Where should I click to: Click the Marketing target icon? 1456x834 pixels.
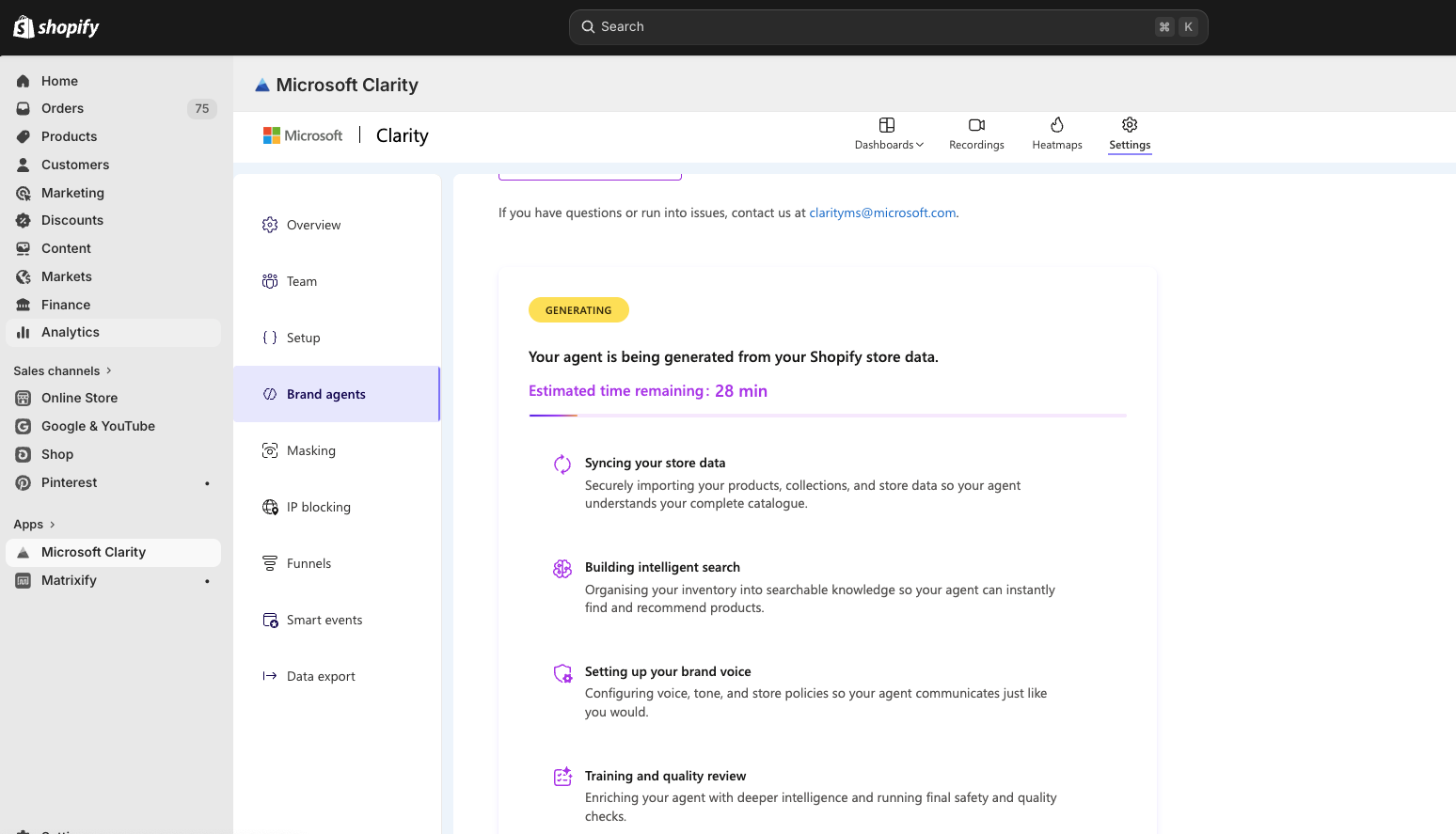pos(24,193)
